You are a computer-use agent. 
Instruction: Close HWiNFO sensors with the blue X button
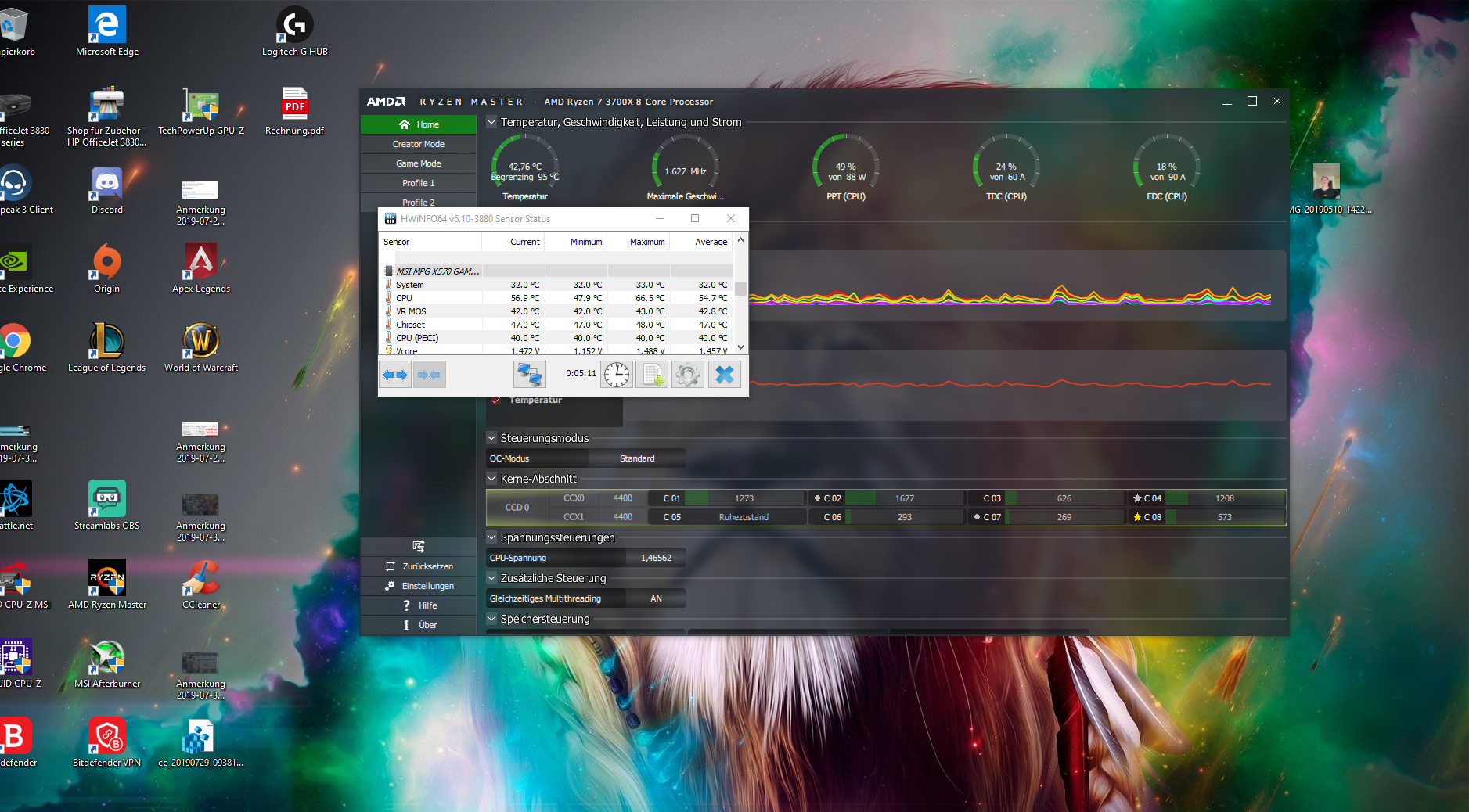point(725,375)
